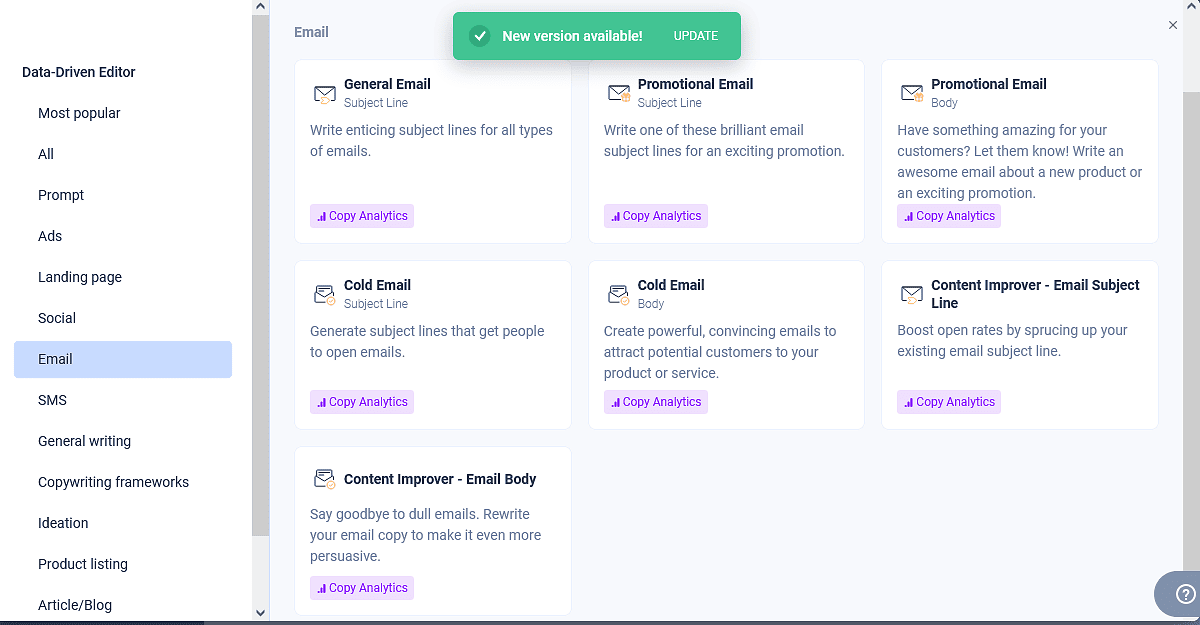Image resolution: width=1200 pixels, height=625 pixels.
Task: Click the Content Improver Email Subject Line icon
Action: (x=912, y=294)
